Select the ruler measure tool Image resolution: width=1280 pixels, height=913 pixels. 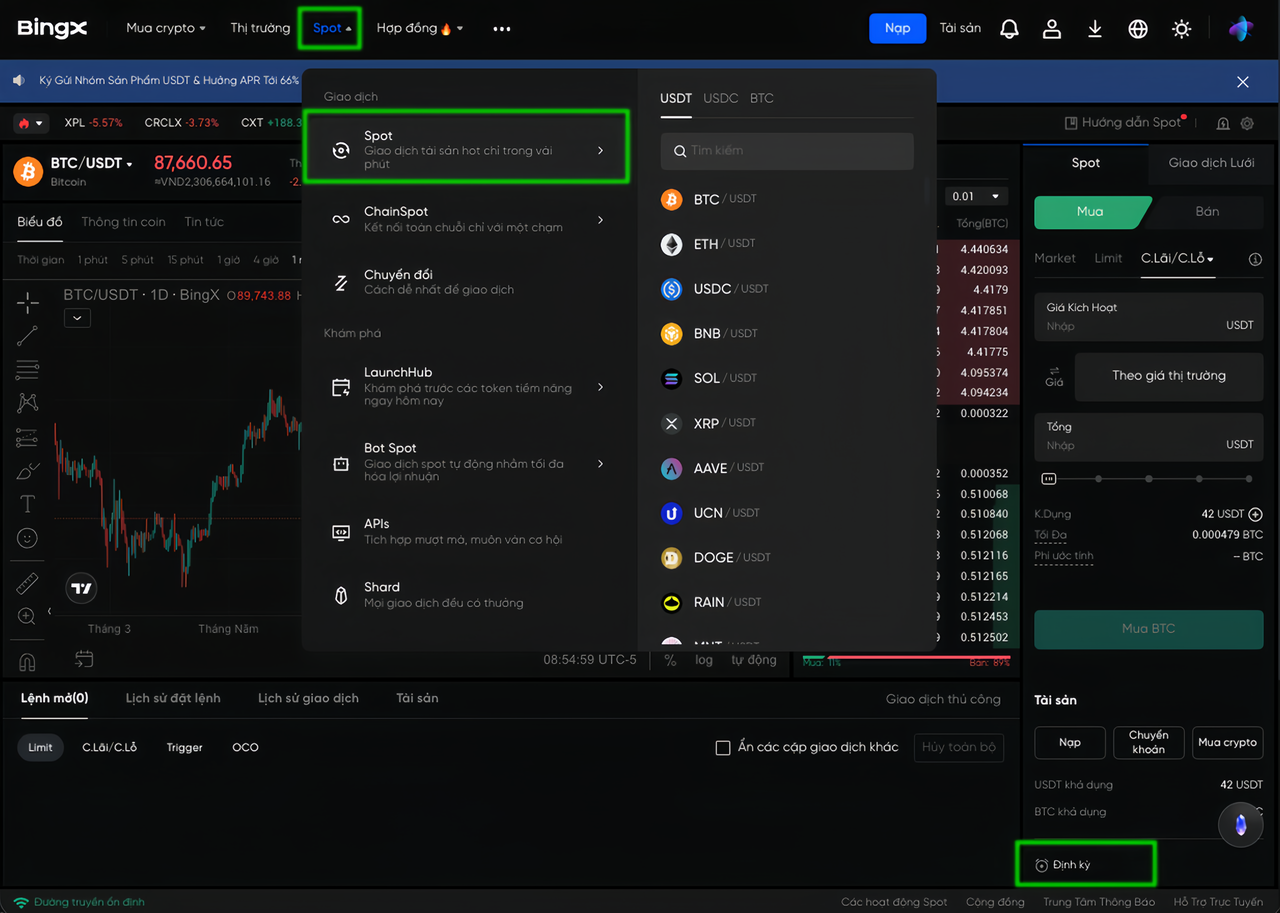click(27, 582)
